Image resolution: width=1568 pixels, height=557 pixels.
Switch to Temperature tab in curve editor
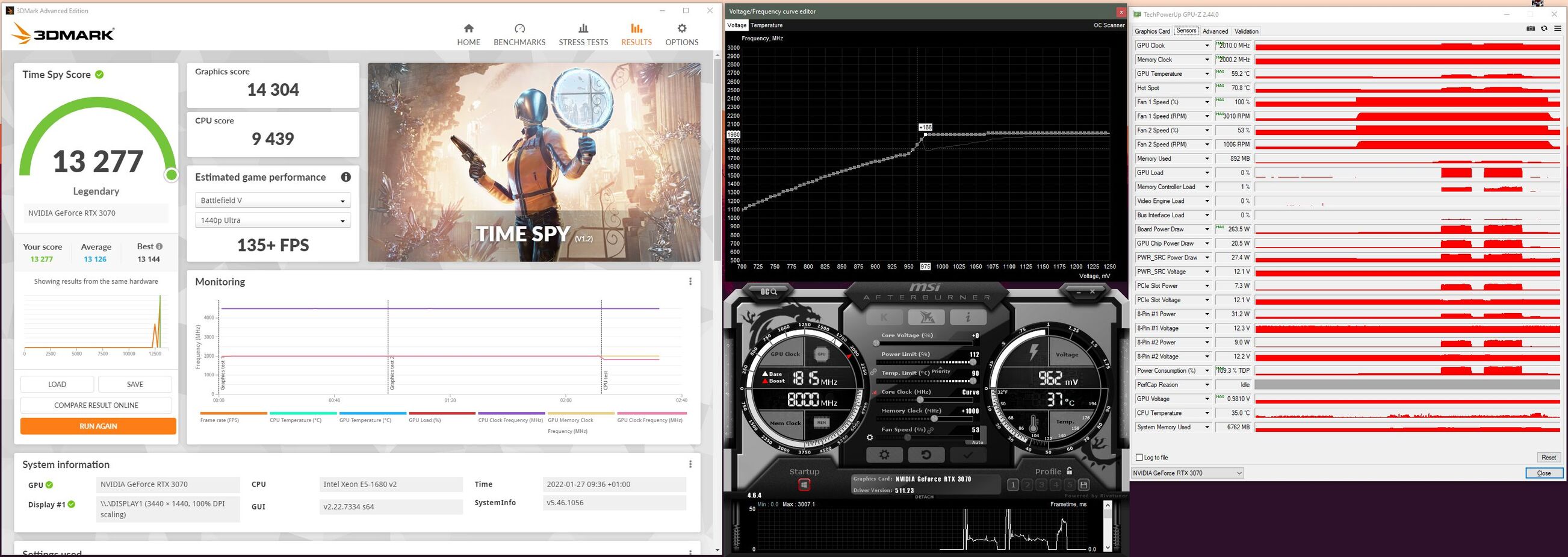click(766, 25)
